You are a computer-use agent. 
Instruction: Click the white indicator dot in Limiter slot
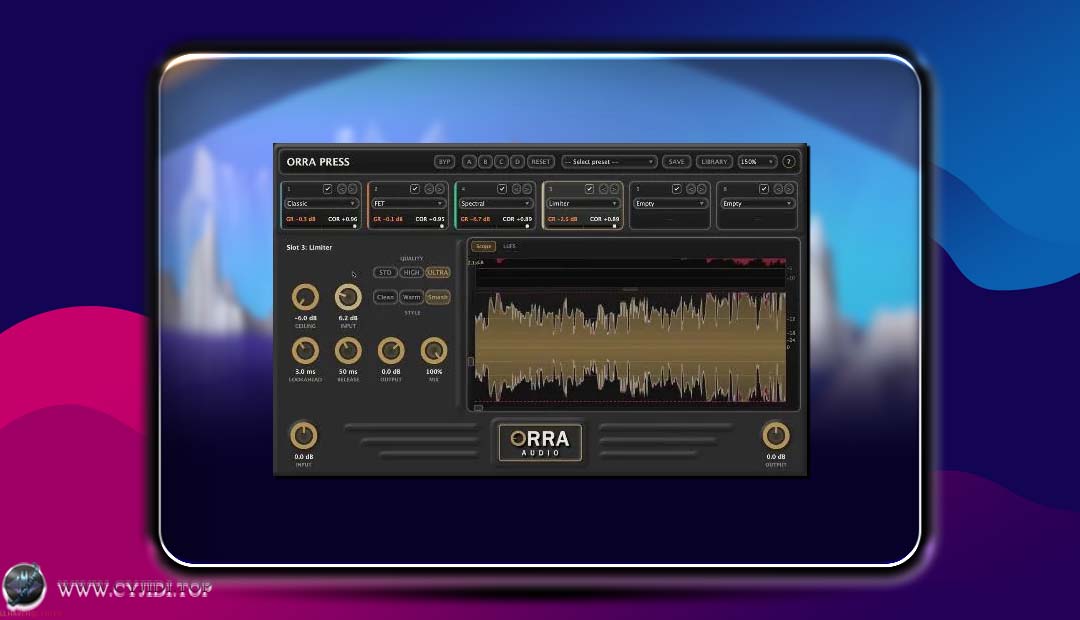(x=614, y=226)
